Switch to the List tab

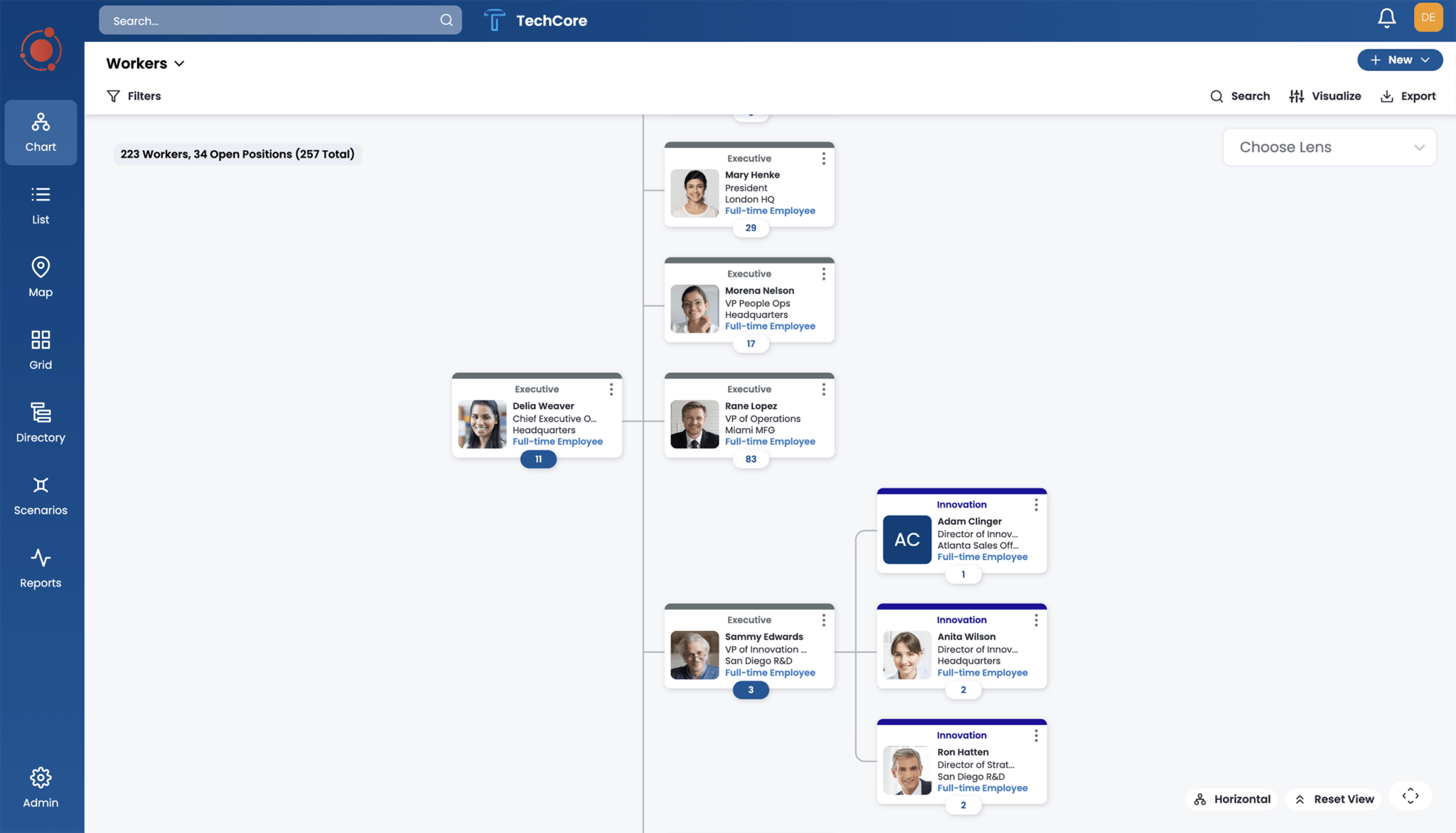click(41, 204)
